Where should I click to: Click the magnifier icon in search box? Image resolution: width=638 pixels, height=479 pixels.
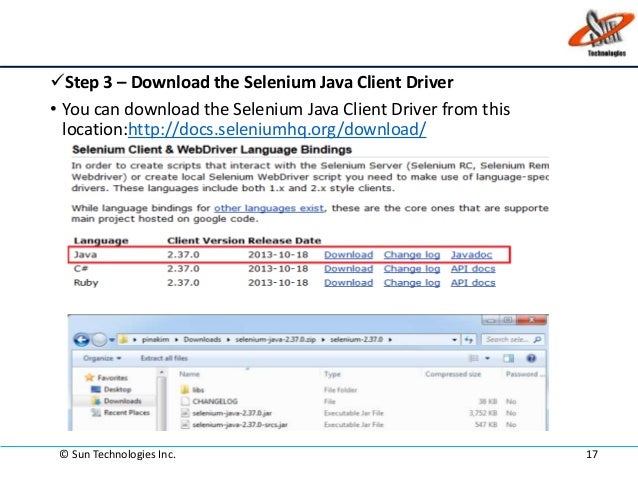pyautogui.click(x=537, y=339)
